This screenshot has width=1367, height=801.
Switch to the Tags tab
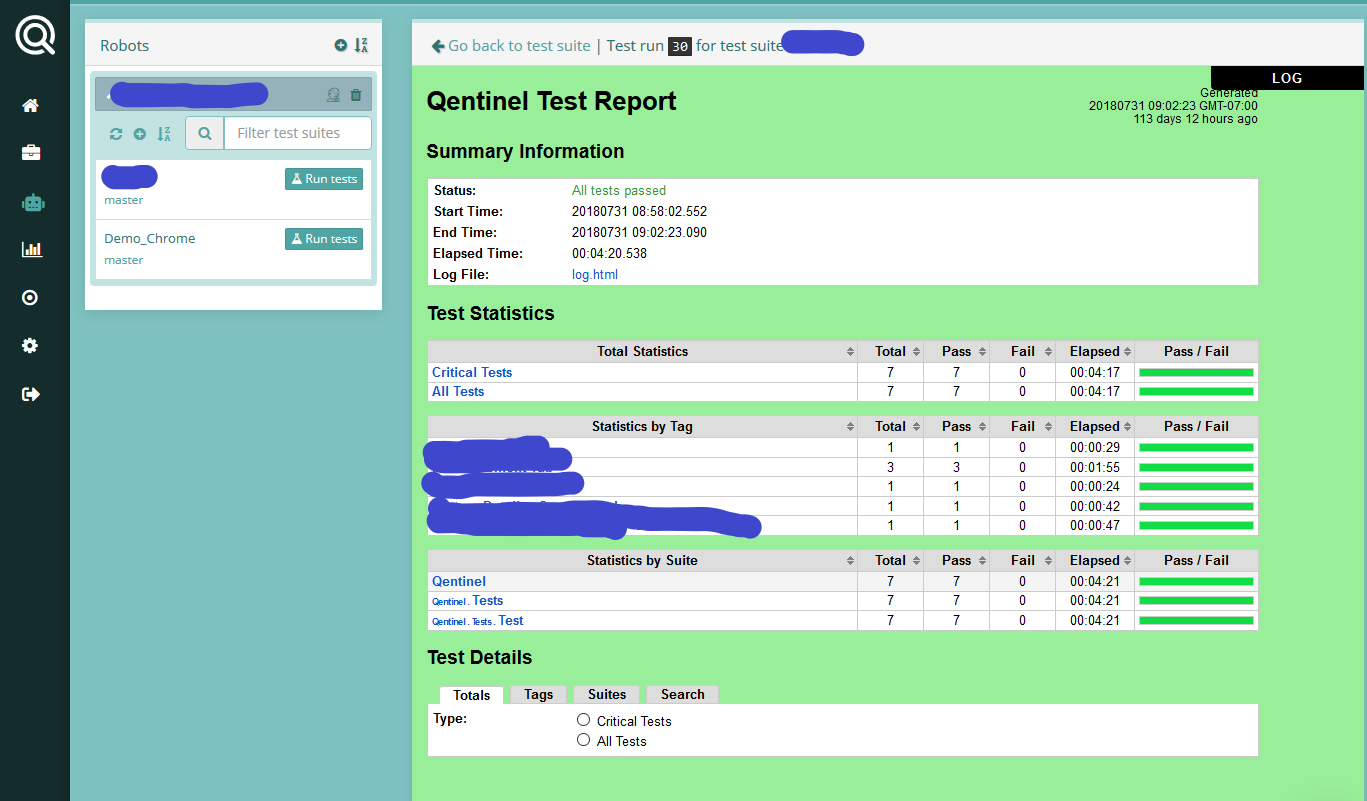tap(539, 694)
